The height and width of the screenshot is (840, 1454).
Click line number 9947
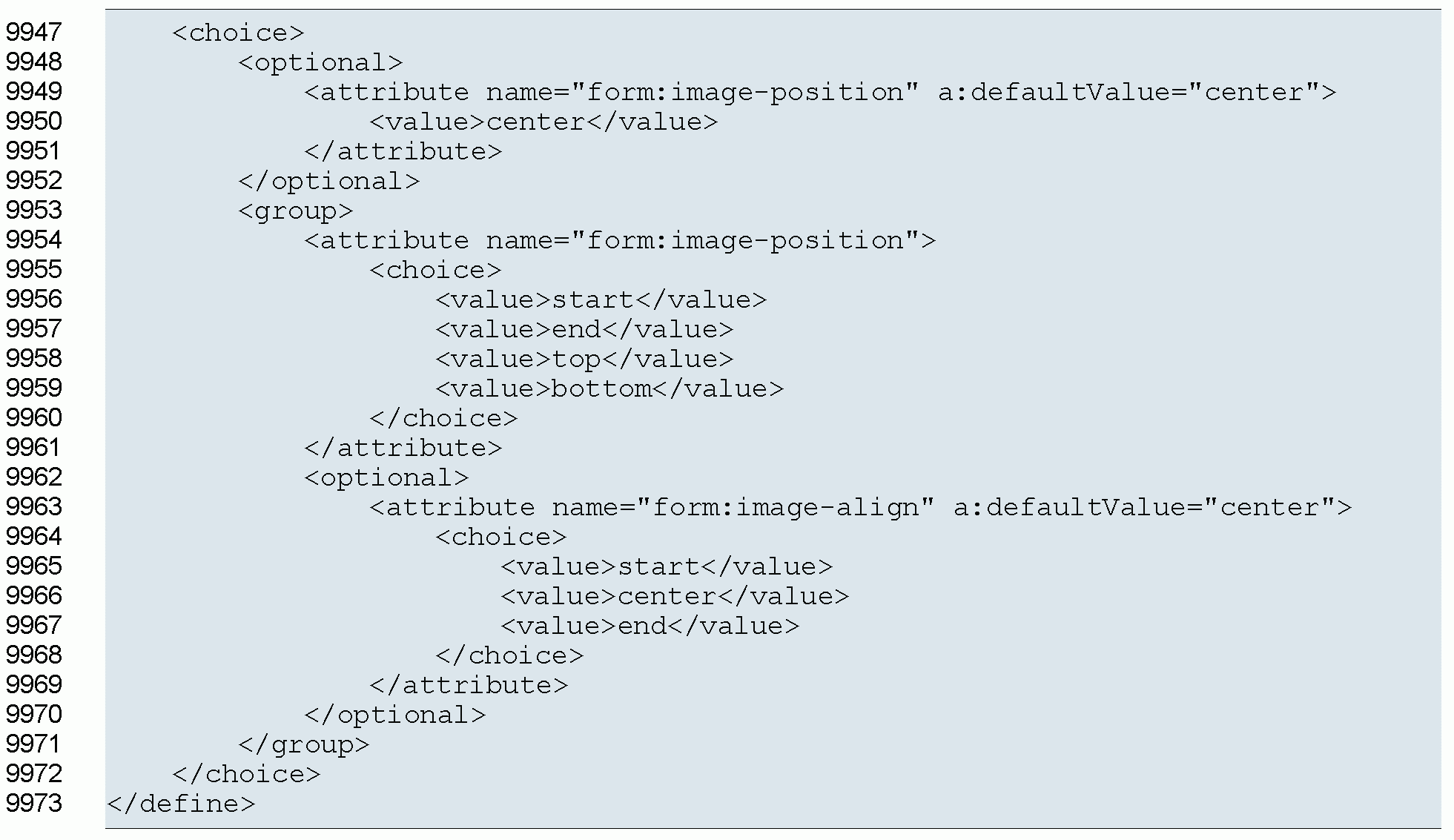point(34,33)
